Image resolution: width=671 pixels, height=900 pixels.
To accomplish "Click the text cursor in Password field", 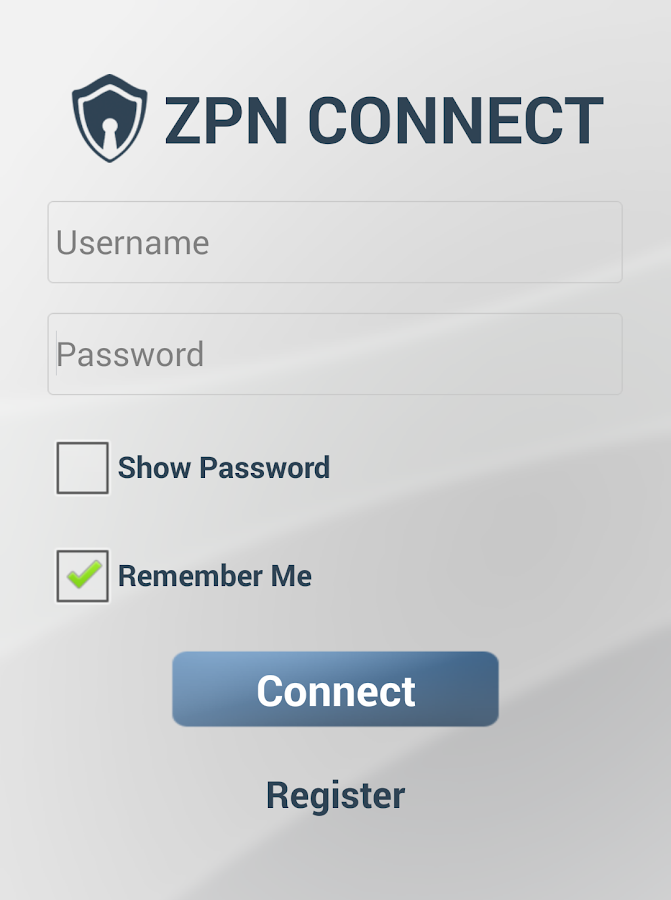I will pyautogui.click(x=56, y=354).
